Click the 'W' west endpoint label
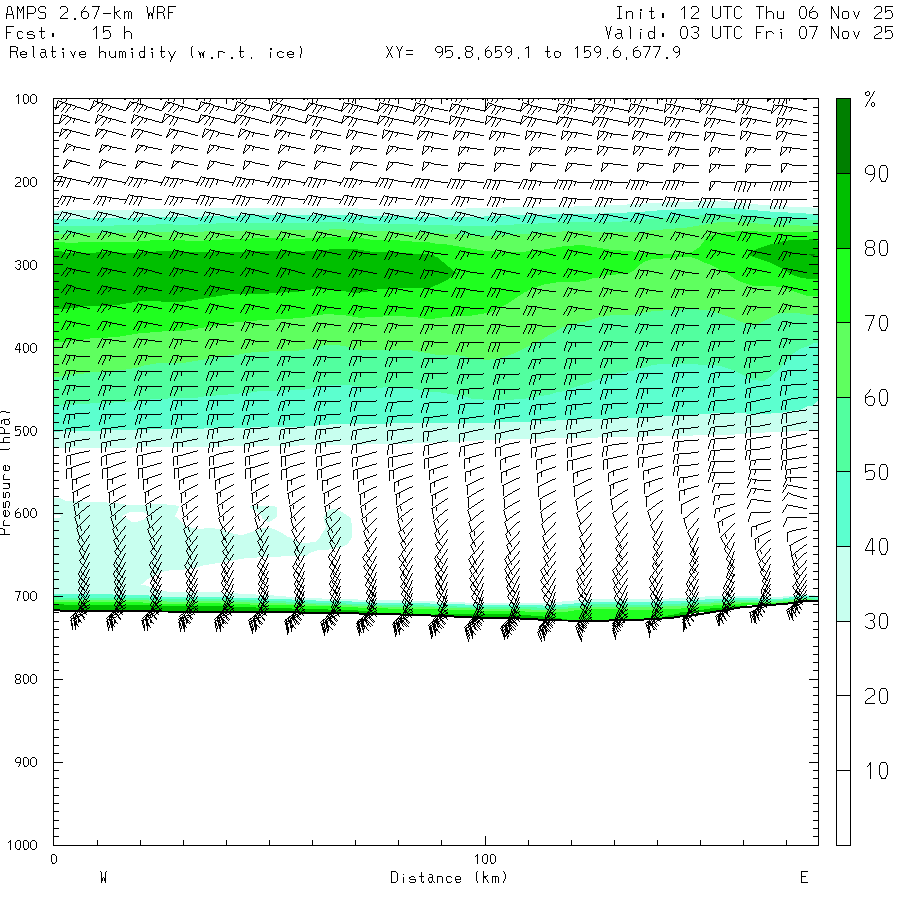 pyautogui.click(x=103, y=878)
